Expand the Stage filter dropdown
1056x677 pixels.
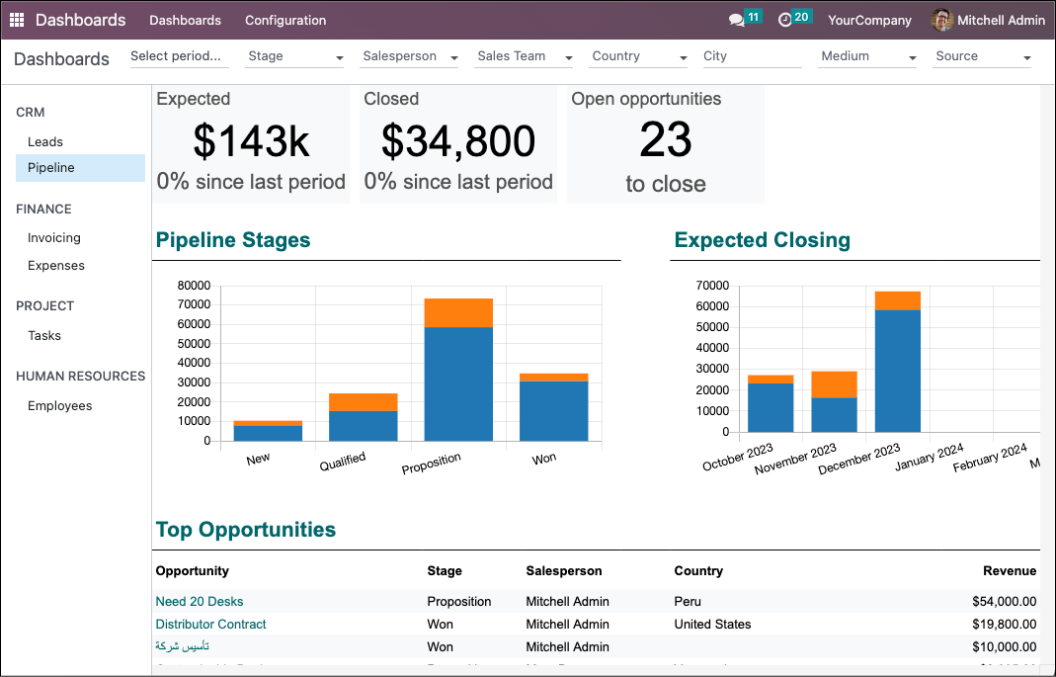[x=295, y=57]
